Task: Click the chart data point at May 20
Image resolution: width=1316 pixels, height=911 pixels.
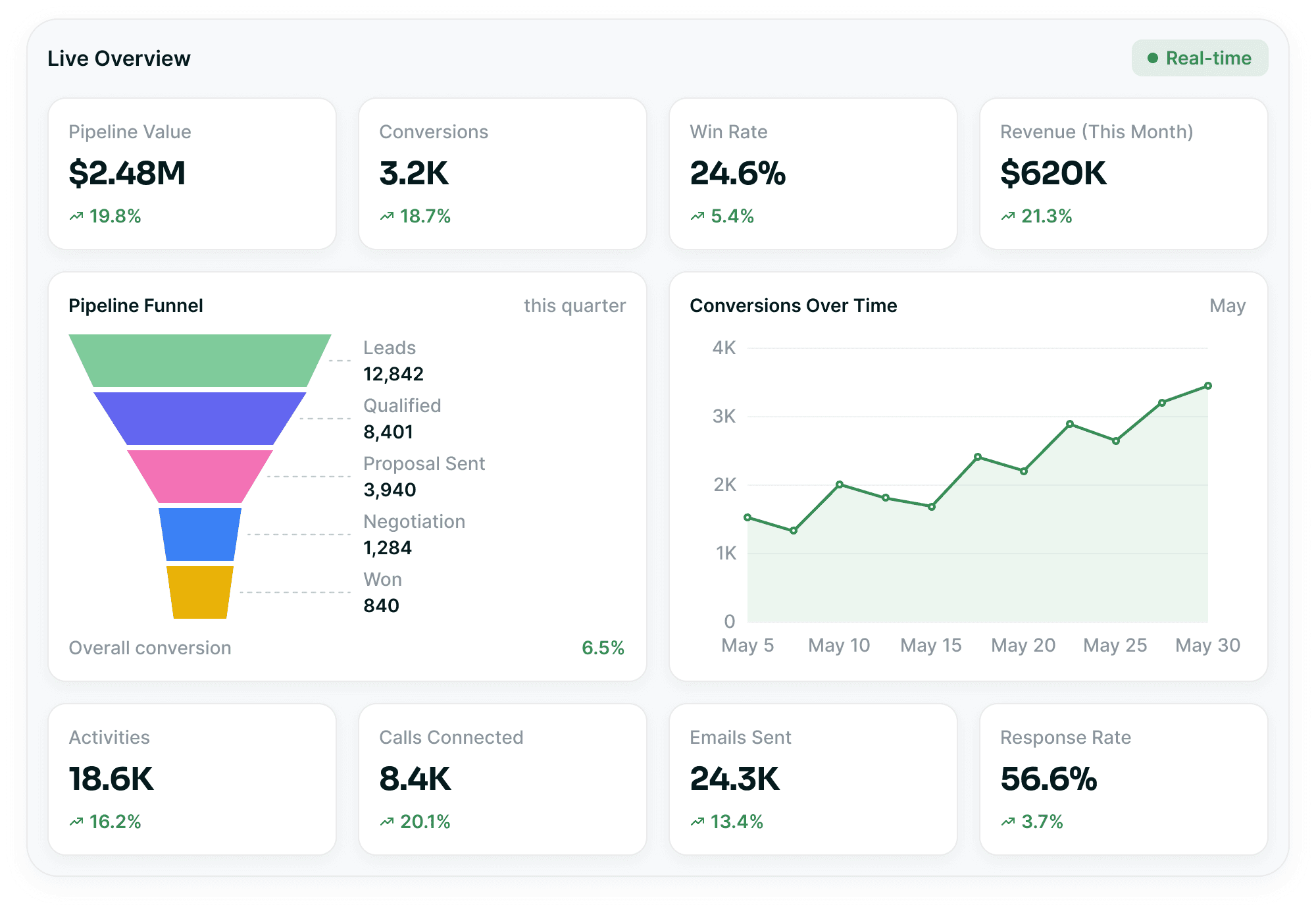Action: click(1024, 471)
